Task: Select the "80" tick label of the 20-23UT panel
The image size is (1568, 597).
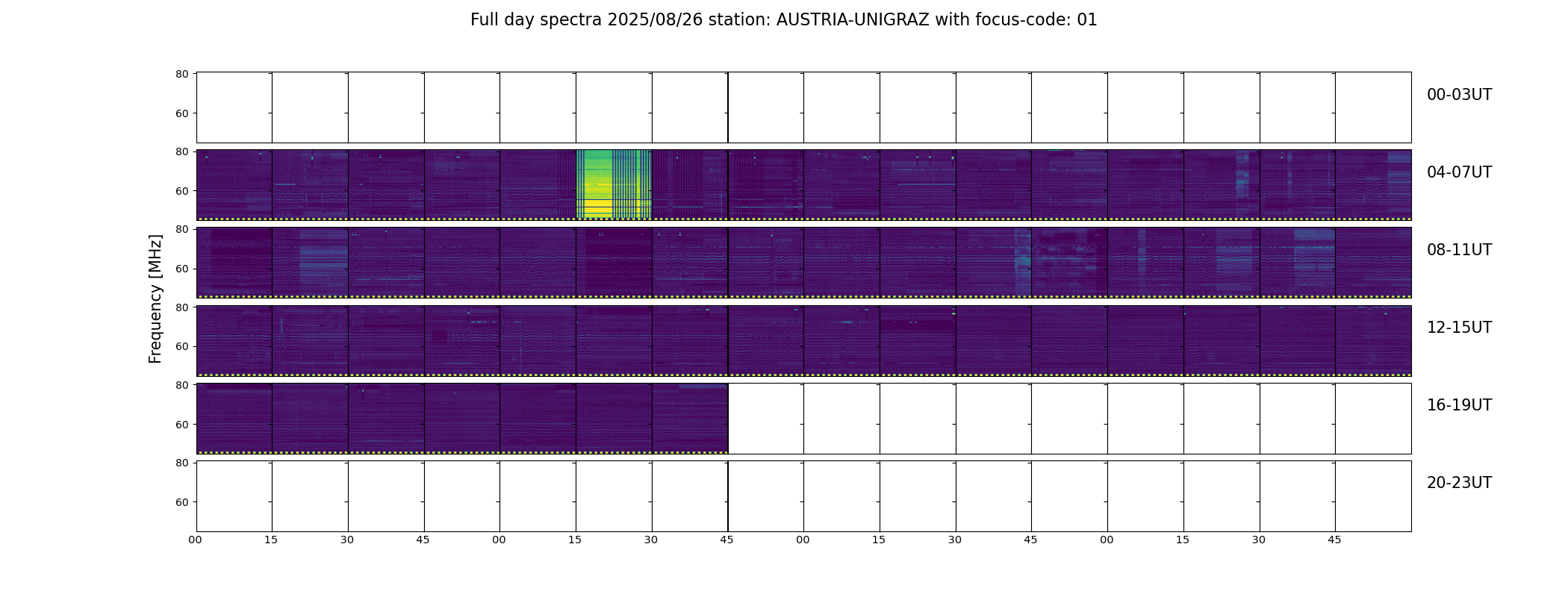Action: [181, 463]
